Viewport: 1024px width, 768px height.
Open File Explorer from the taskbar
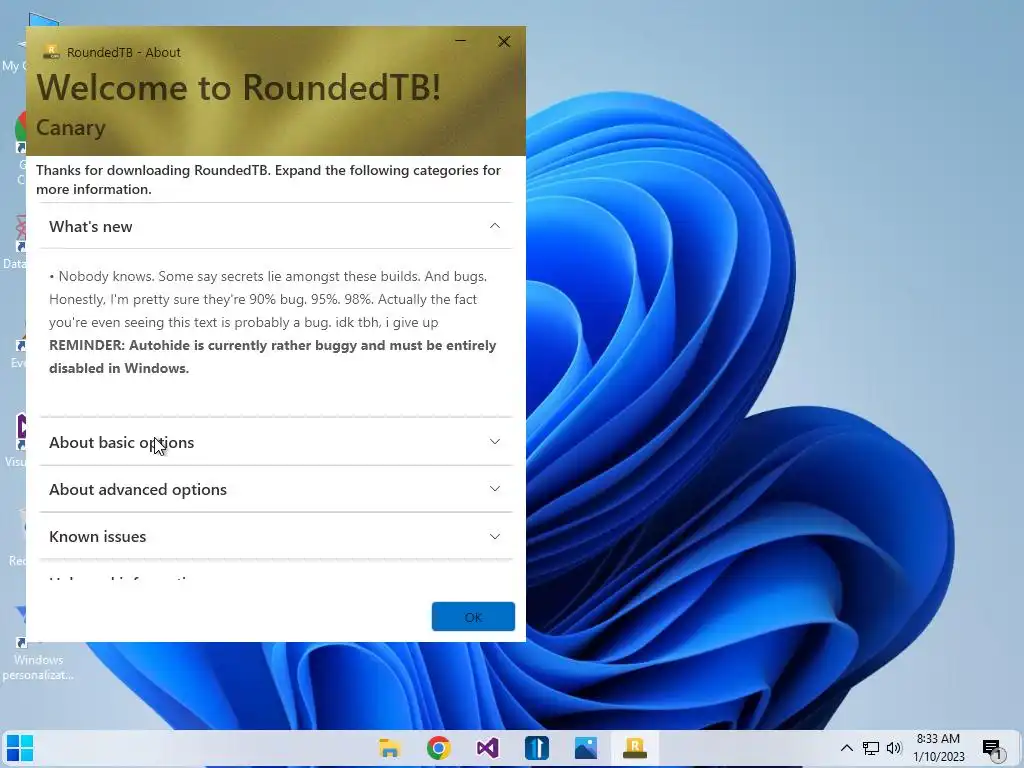(x=389, y=748)
